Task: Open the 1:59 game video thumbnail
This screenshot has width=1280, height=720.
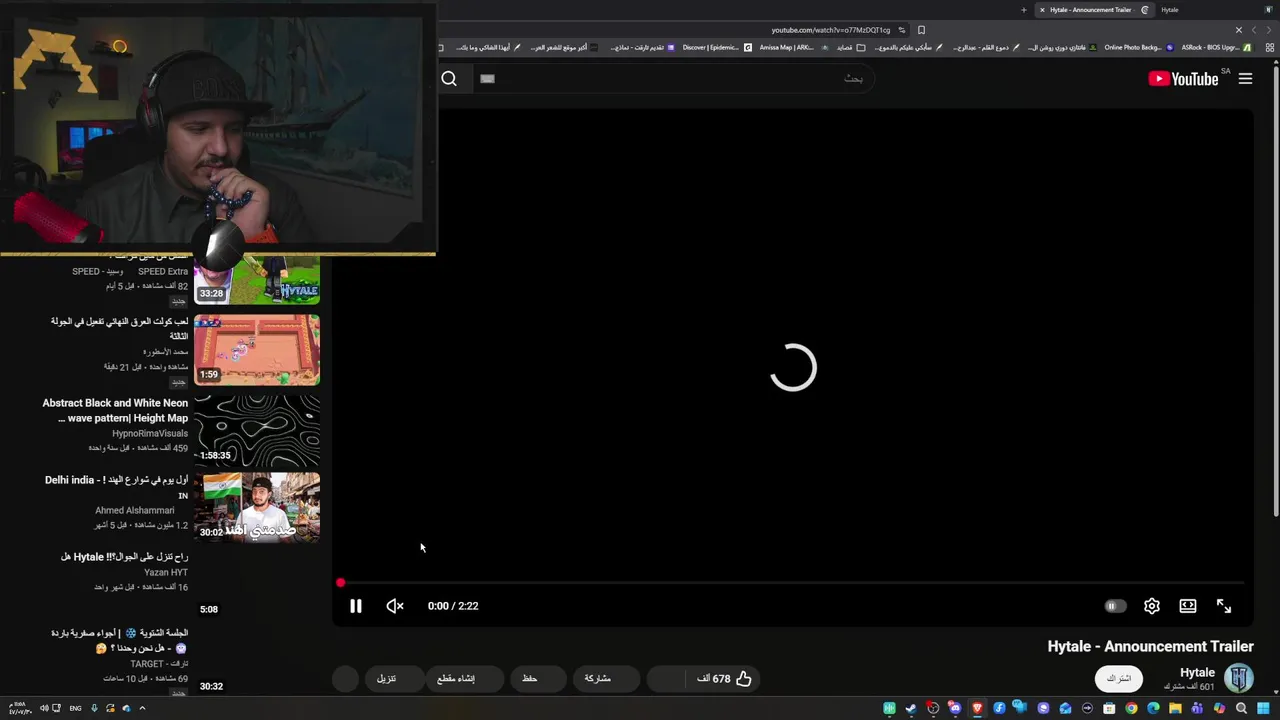Action: click(257, 350)
